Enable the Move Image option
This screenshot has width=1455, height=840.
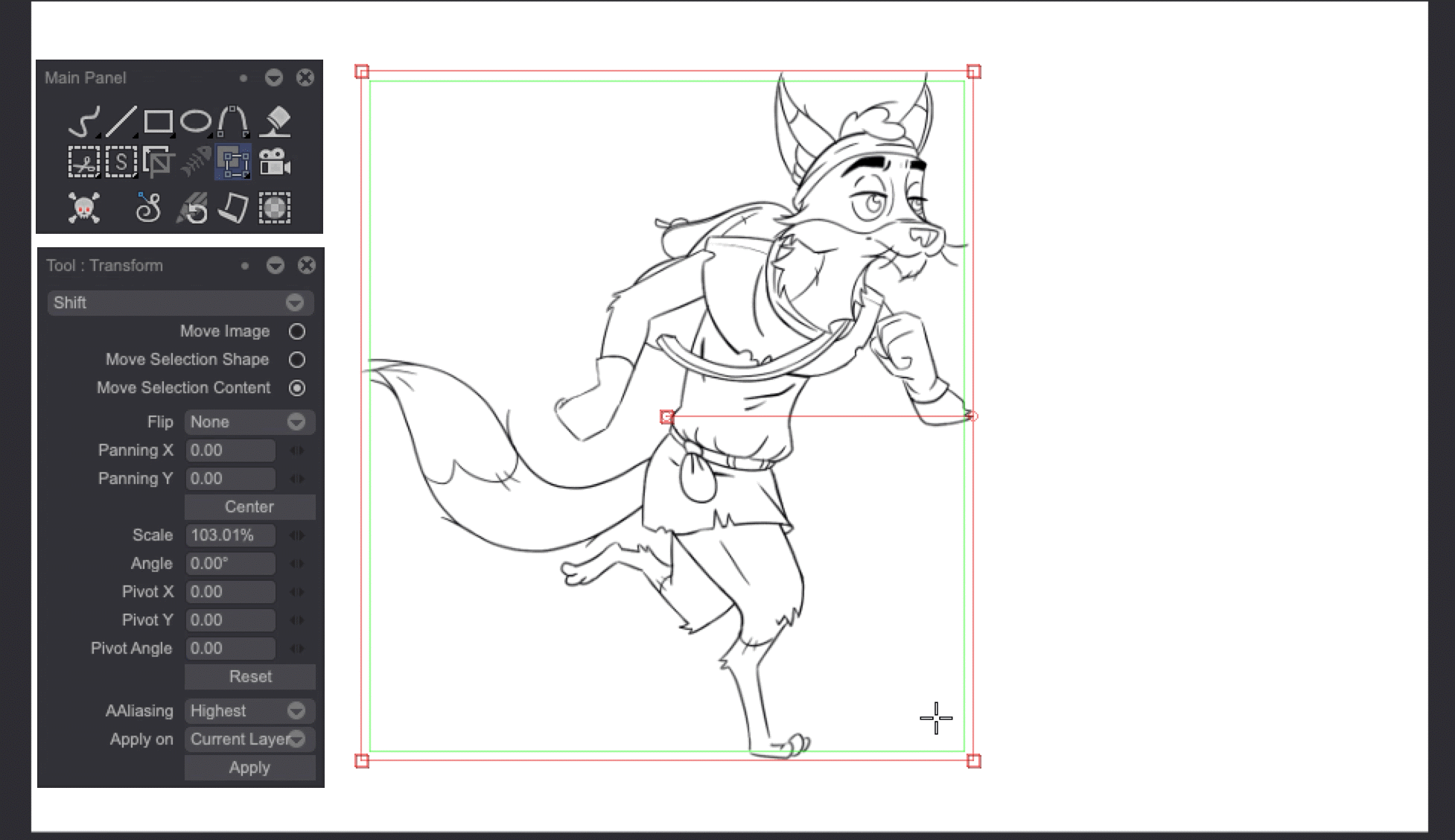[297, 331]
